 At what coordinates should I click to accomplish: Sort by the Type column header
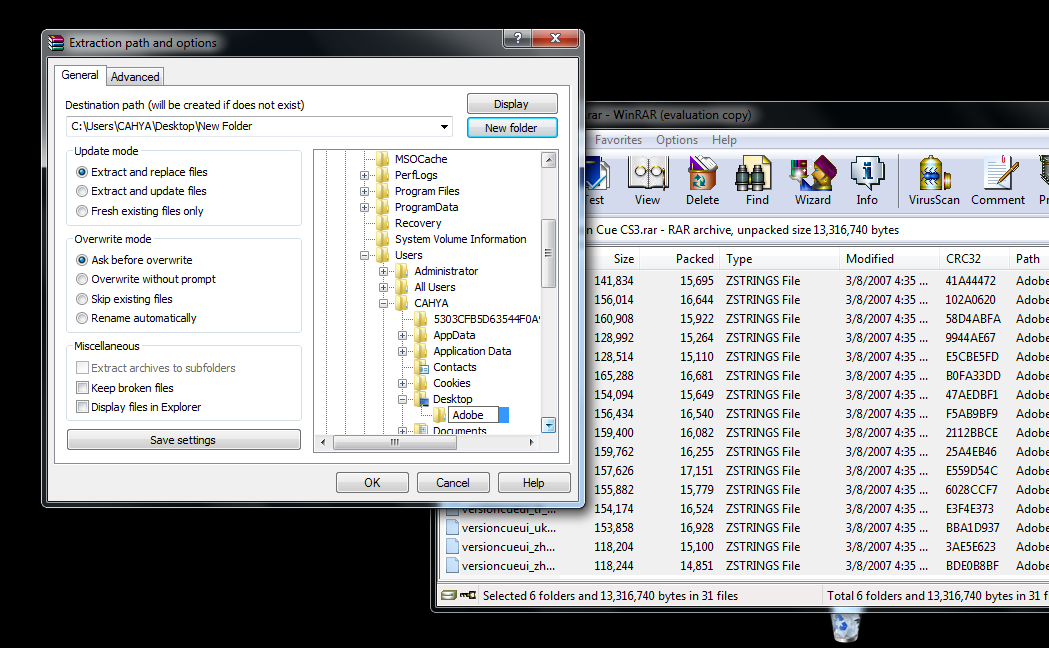[779, 259]
